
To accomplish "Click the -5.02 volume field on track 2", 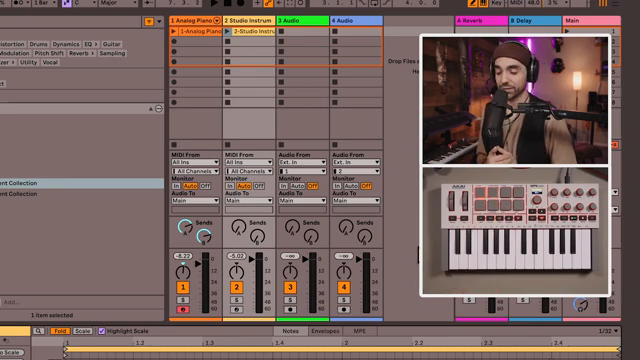I will 236,256.
